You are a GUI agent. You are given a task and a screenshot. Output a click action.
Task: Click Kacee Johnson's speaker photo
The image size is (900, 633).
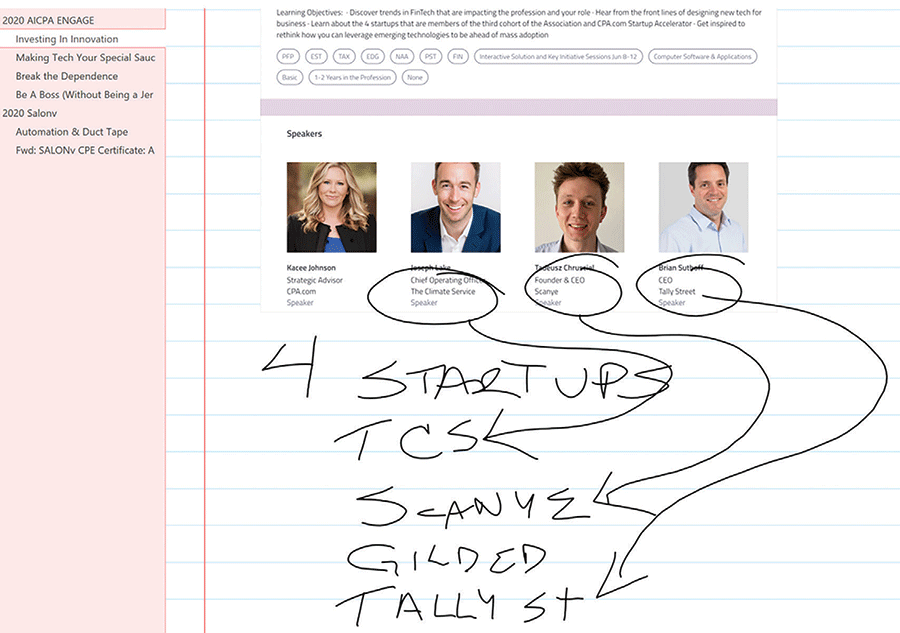[332, 207]
